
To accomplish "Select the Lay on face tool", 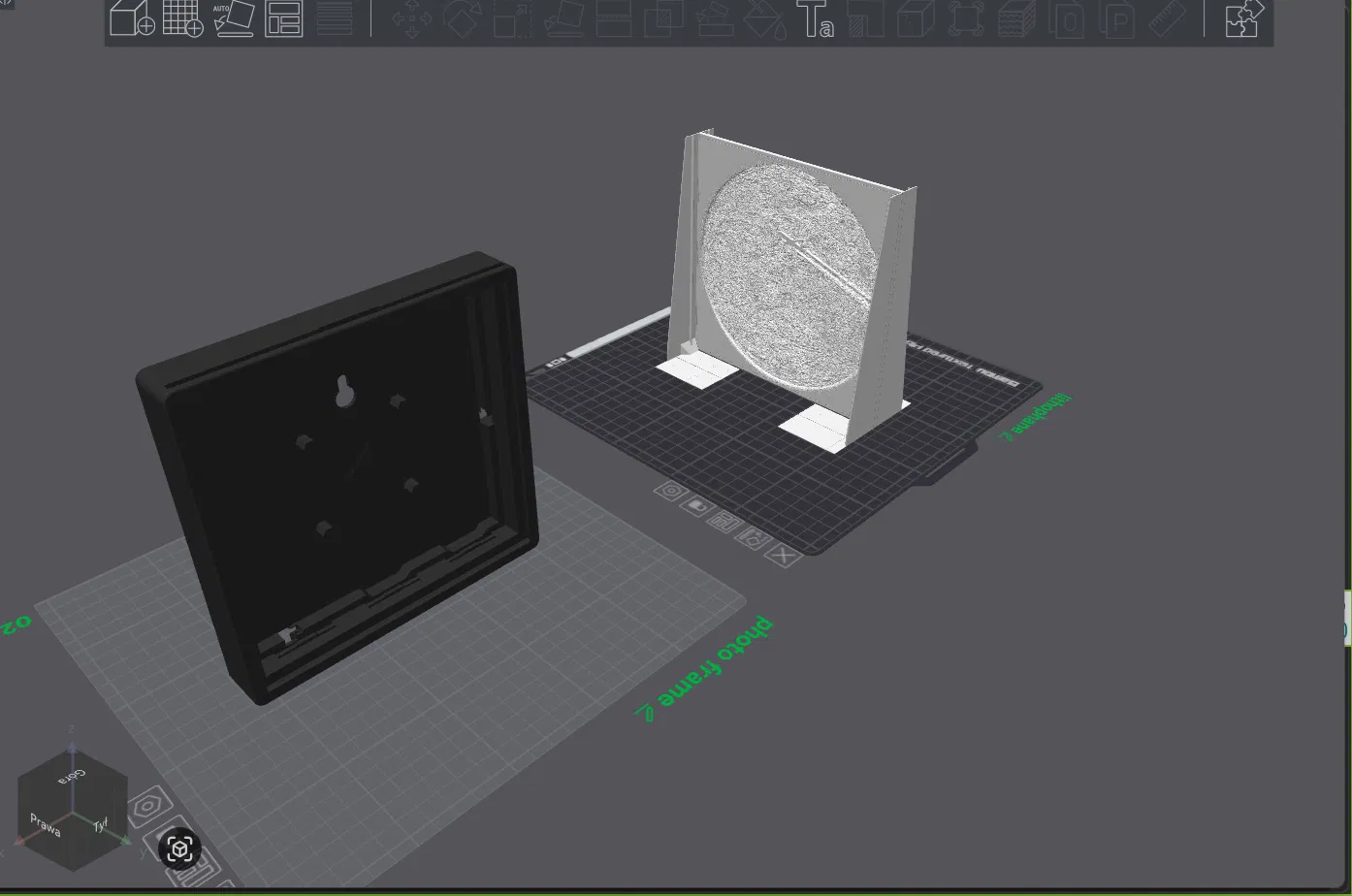I will click(563, 17).
